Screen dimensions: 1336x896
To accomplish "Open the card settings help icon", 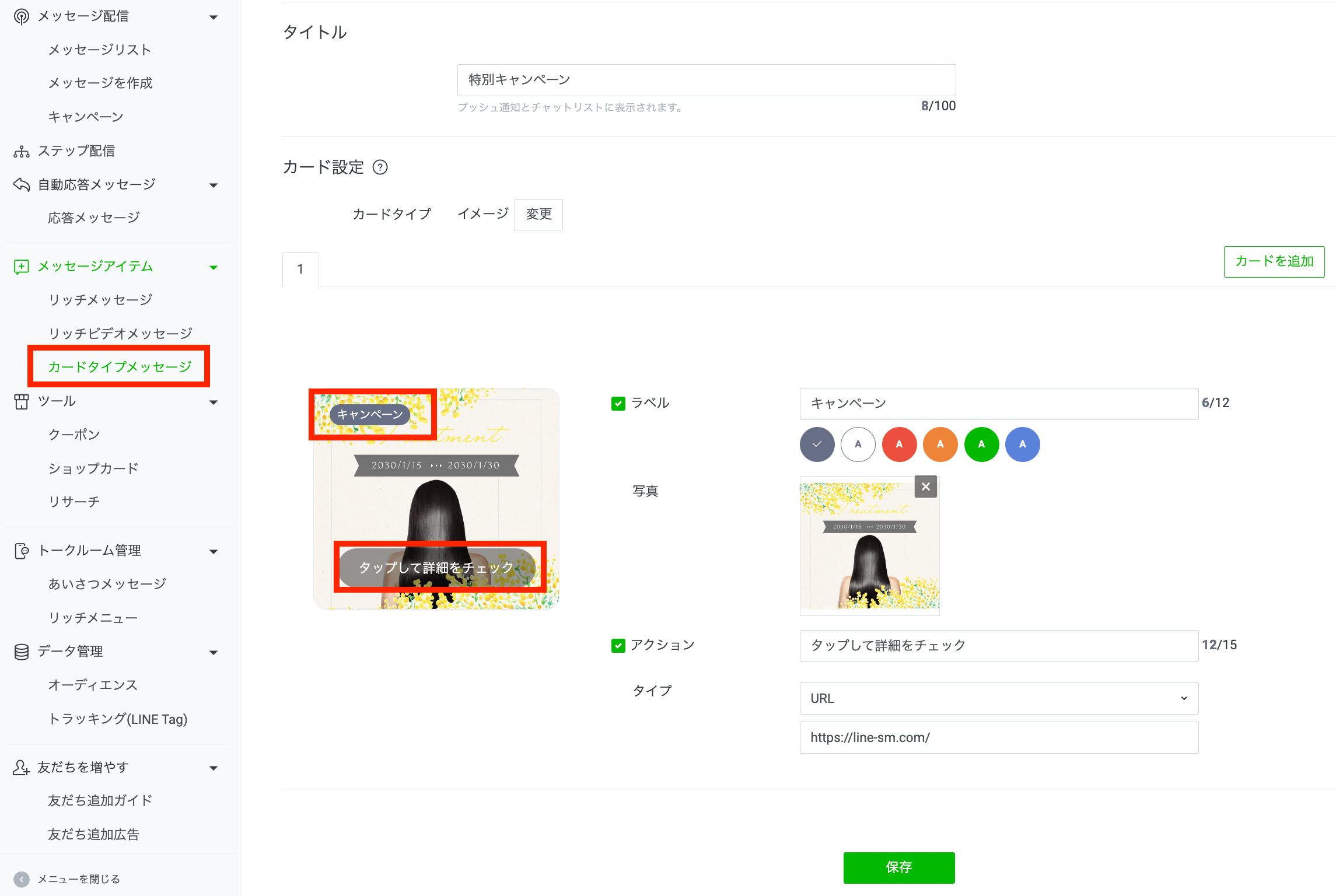I will [380, 168].
